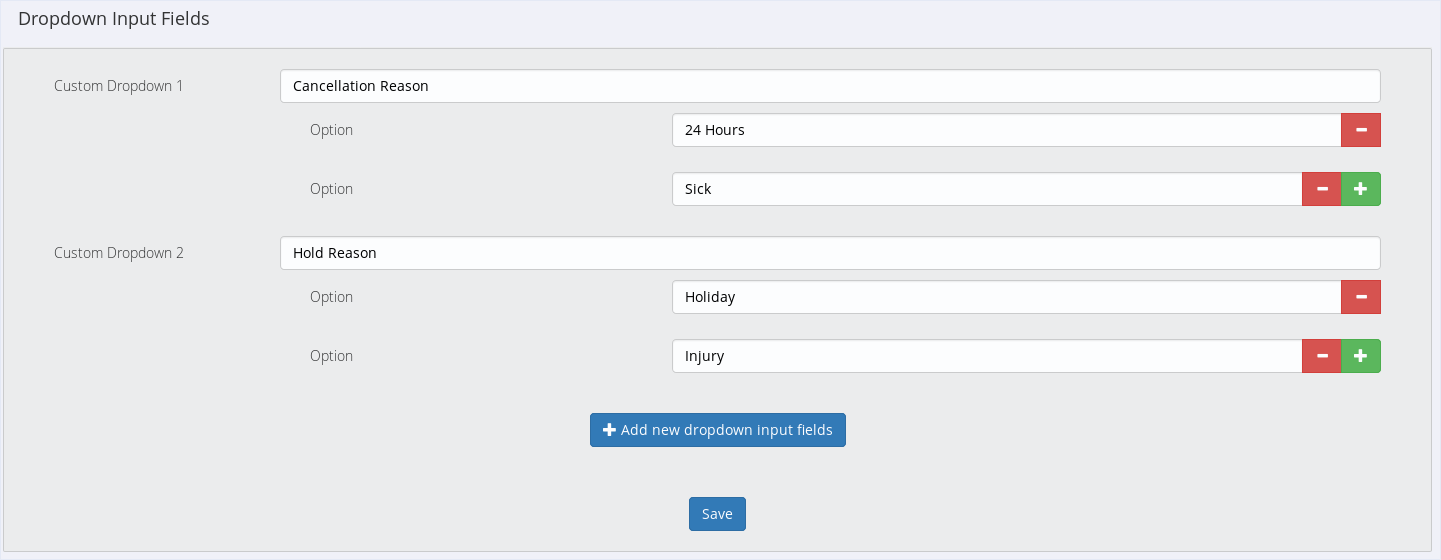This screenshot has width=1441, height=560.
Task: Save the dropdown input fields
Action: (717, 514)
